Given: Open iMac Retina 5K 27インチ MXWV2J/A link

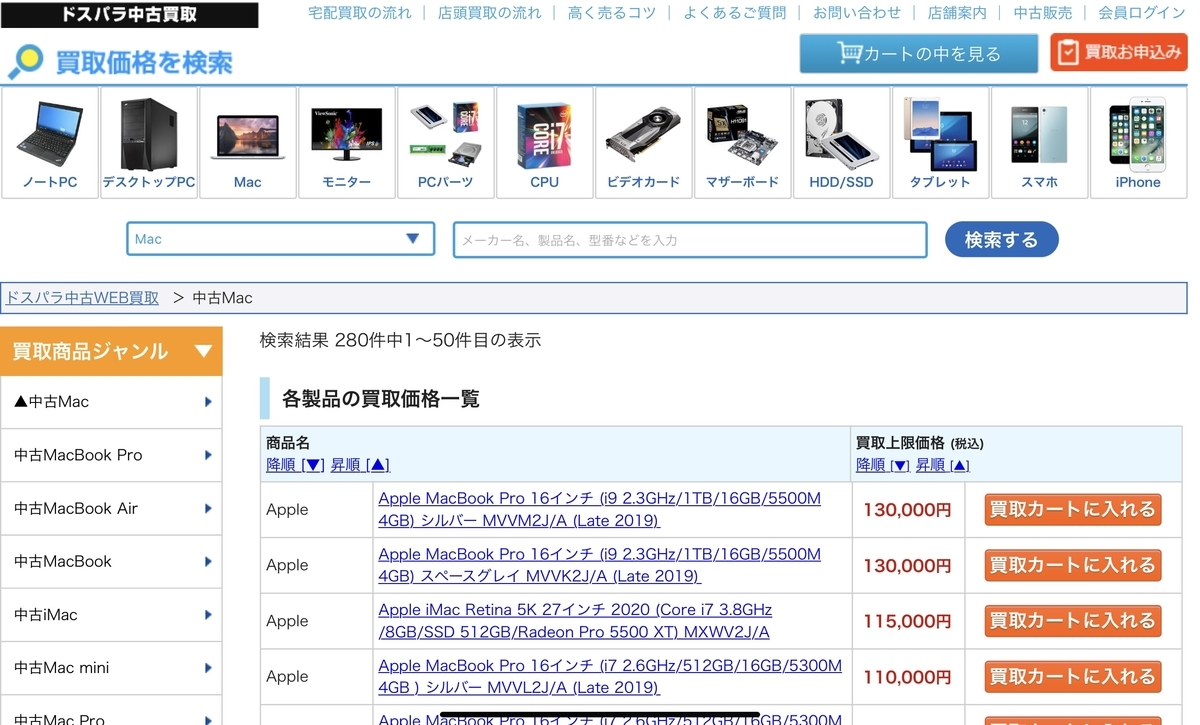Looking at the screenshot, I should tap(576, 621).
